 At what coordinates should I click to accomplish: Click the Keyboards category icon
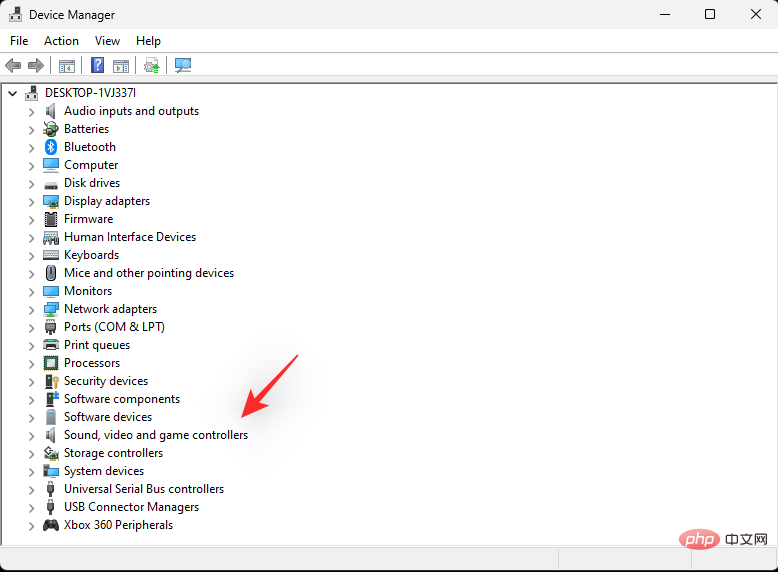[51, 255]
